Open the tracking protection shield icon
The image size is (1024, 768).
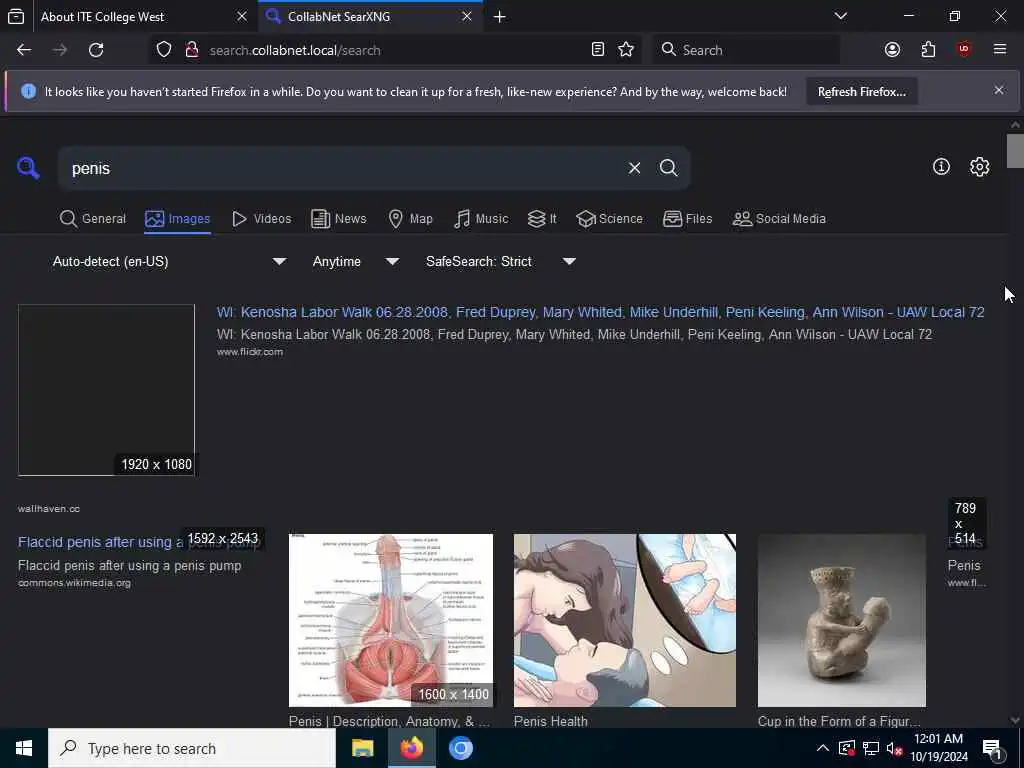pyautogui.click(x=164, y=50)
